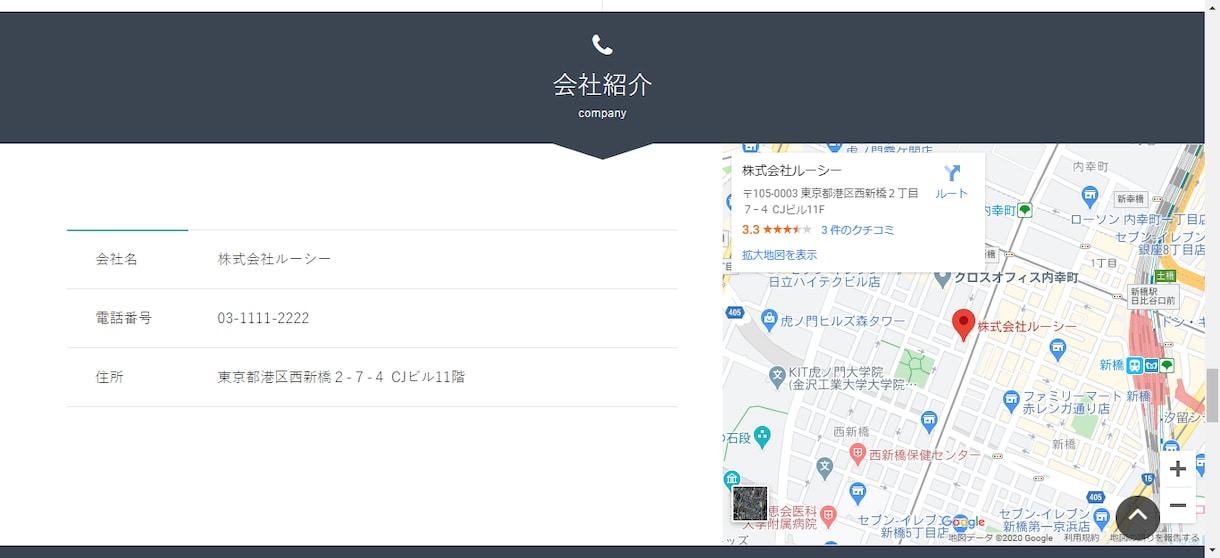Click the 株式会社ルーシー label beside the pin
1220x558 pixels.
click(1027, 327)
